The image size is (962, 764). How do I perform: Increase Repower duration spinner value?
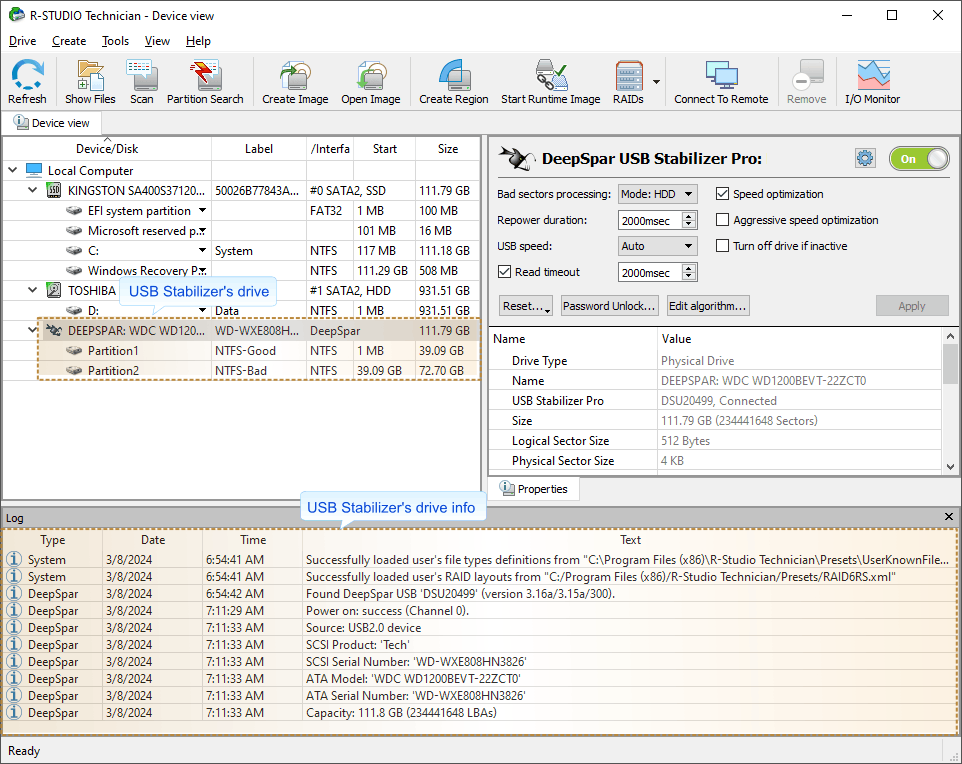689,216
